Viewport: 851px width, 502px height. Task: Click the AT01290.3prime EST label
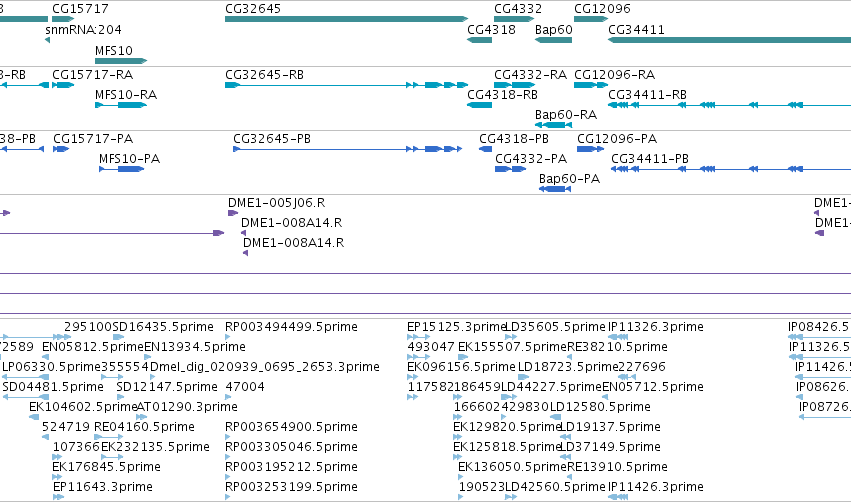tap(187, 407)
